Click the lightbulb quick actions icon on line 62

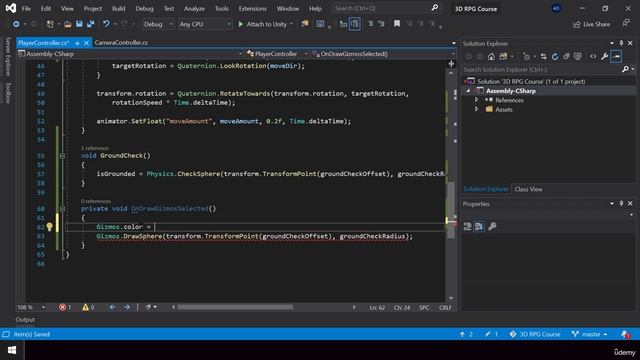[x=49, y=227]
